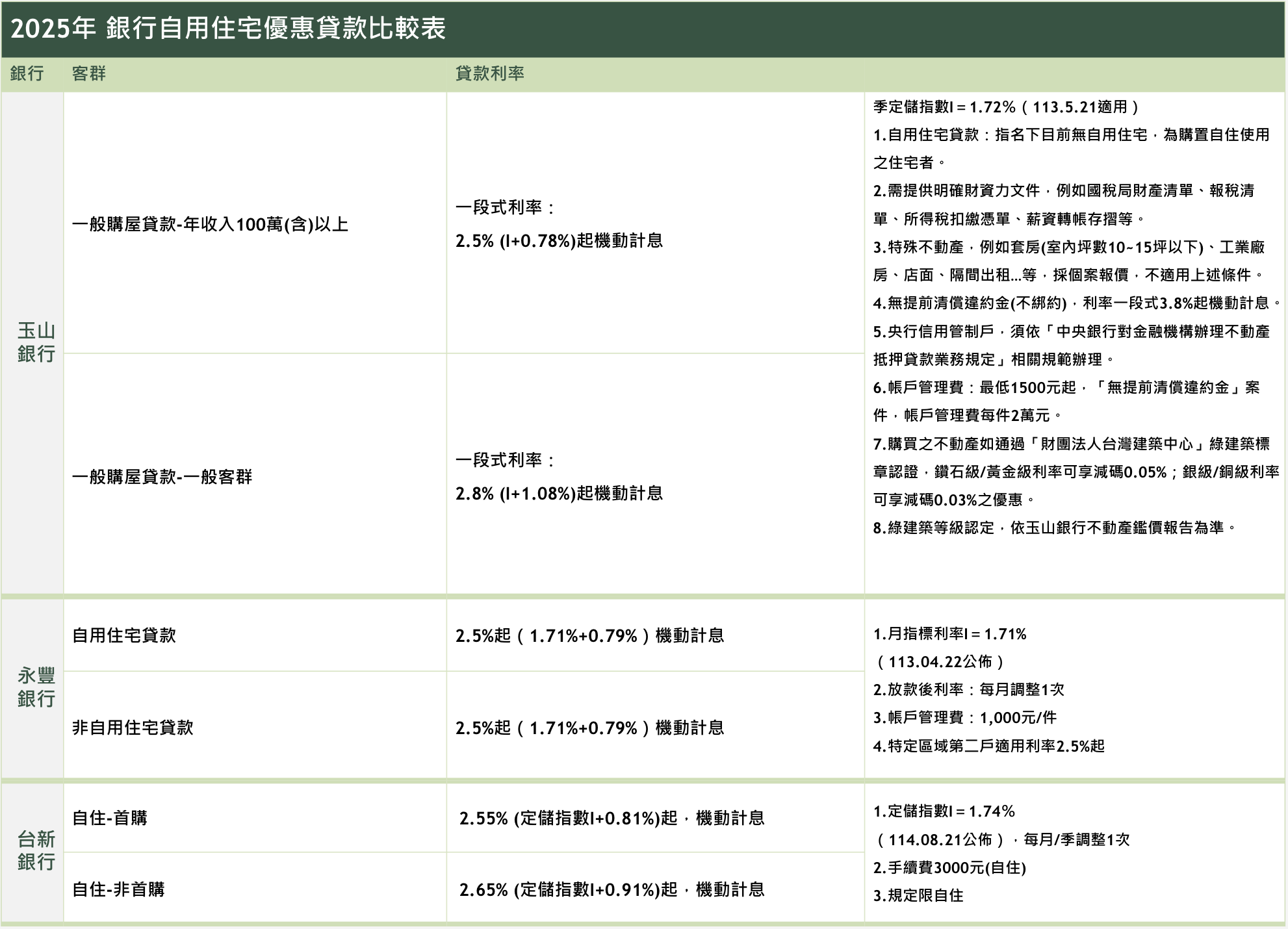This screenshot has width=1288, height=929.
Task: Click 2.手續費3000元(自住) note
Action: [949, 867]
